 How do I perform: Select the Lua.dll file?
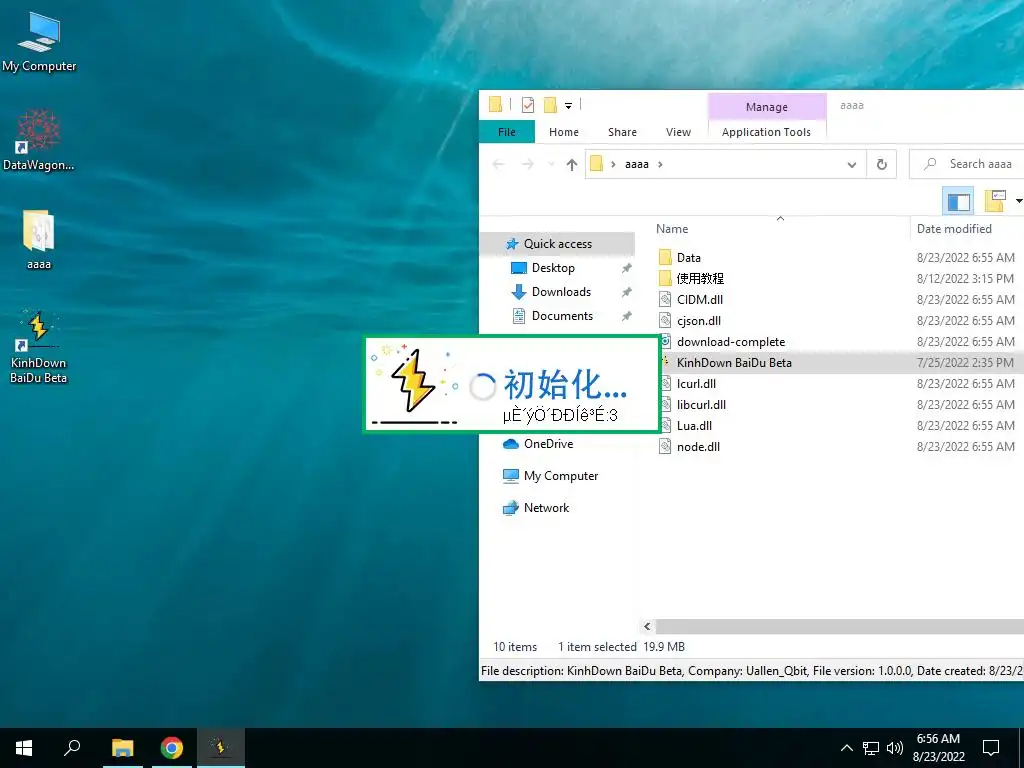694,426
